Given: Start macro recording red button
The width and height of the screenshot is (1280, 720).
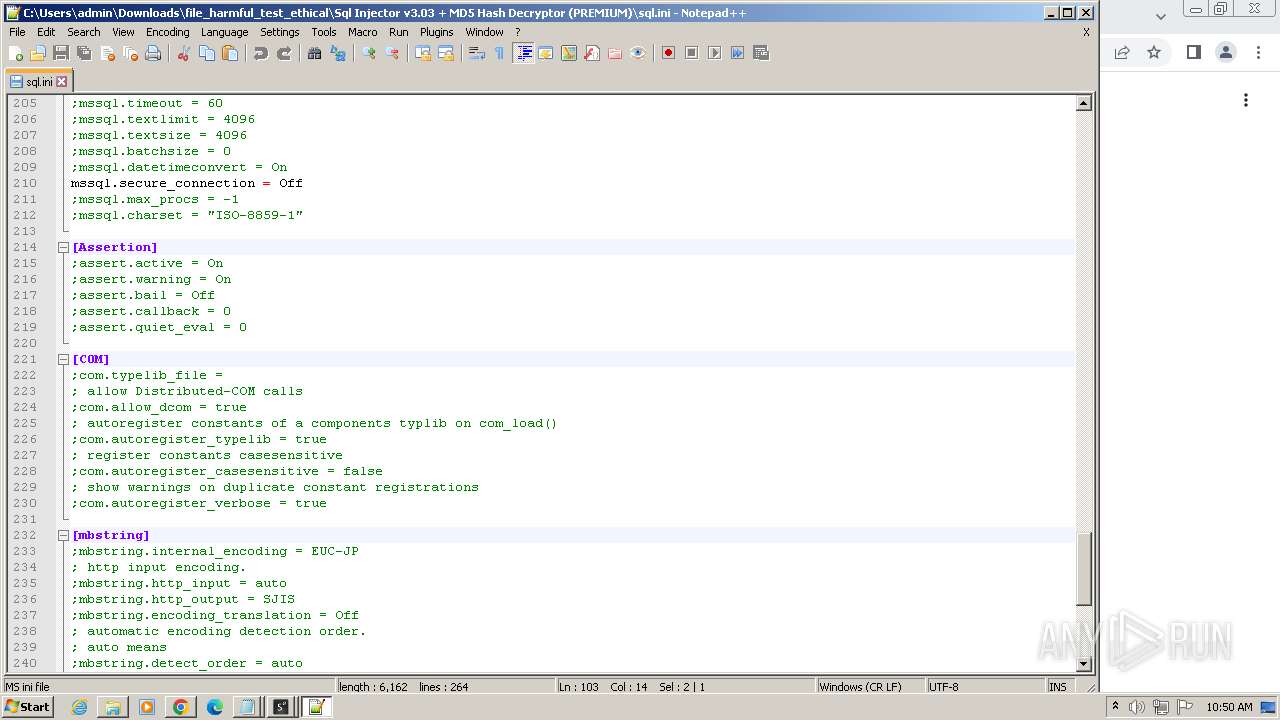Looking at the screenshot, I should pyautogui.click(x=668, y=53).
